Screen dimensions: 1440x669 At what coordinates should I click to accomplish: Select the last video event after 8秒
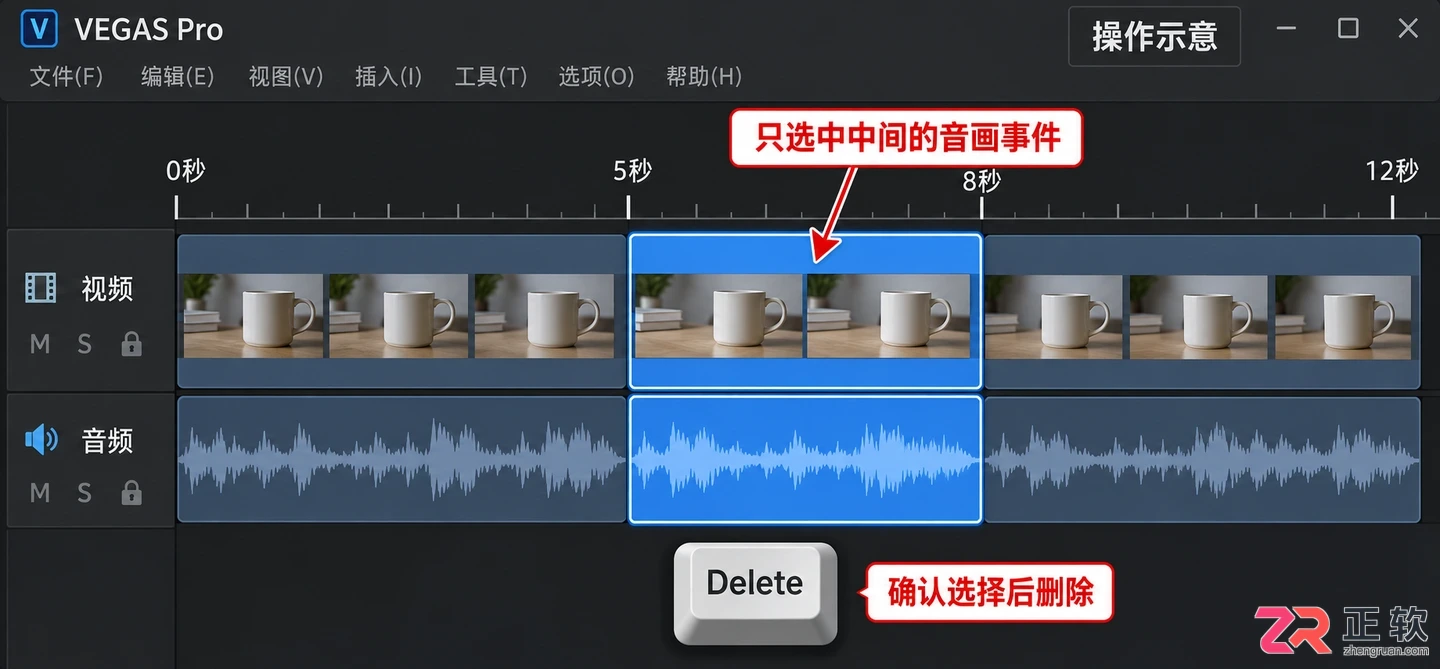pyautogui.click(x=1202, y=311)
